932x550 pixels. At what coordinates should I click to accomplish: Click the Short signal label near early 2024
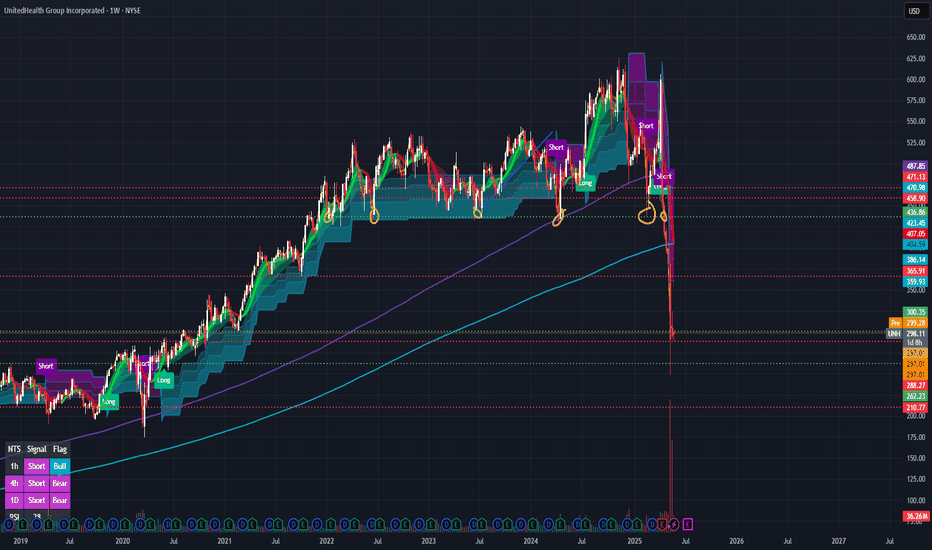(556, 147)
